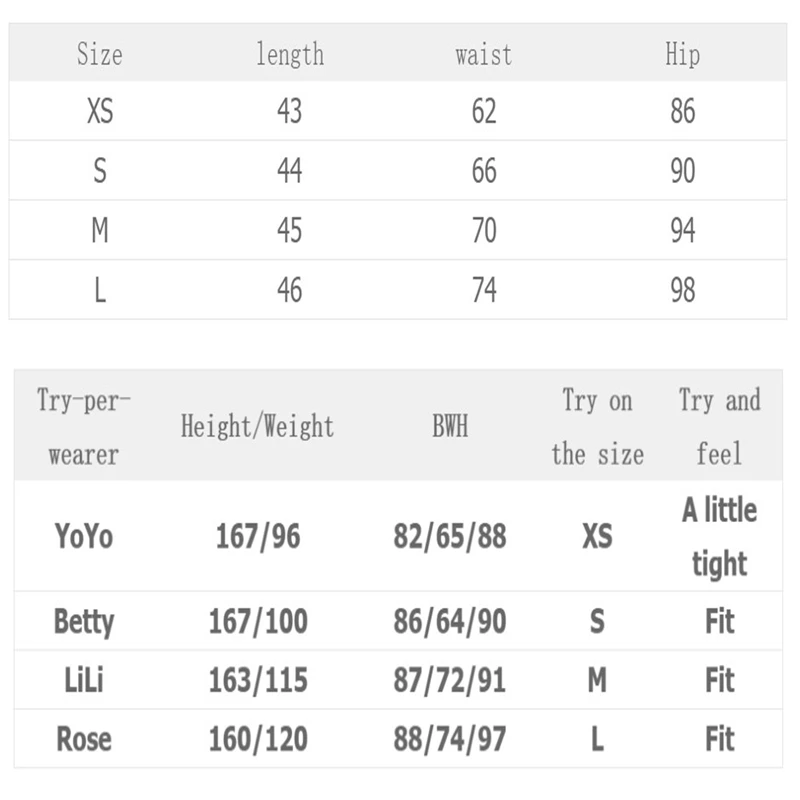Click the "Hip" column header

[682, 54]
